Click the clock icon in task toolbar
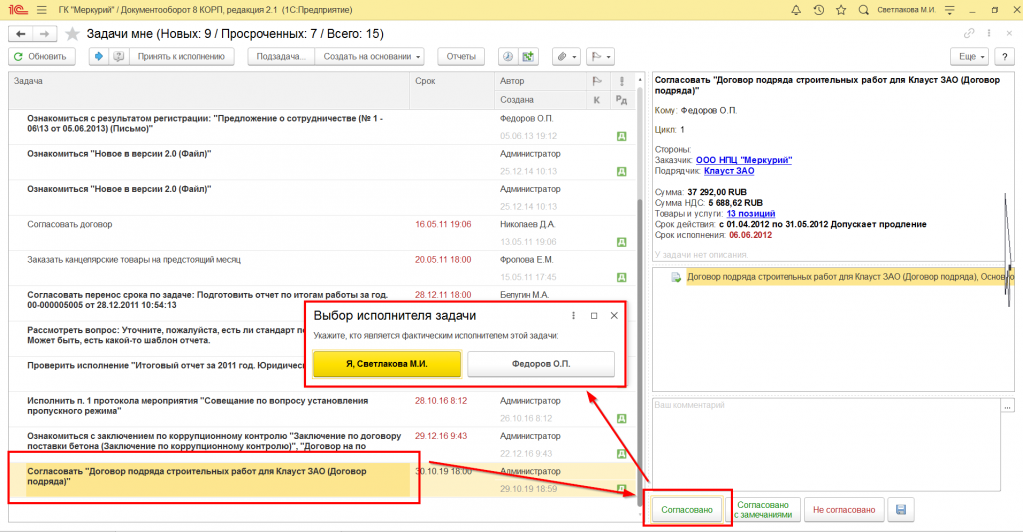Screen dimensions: 1023x532 508,56
